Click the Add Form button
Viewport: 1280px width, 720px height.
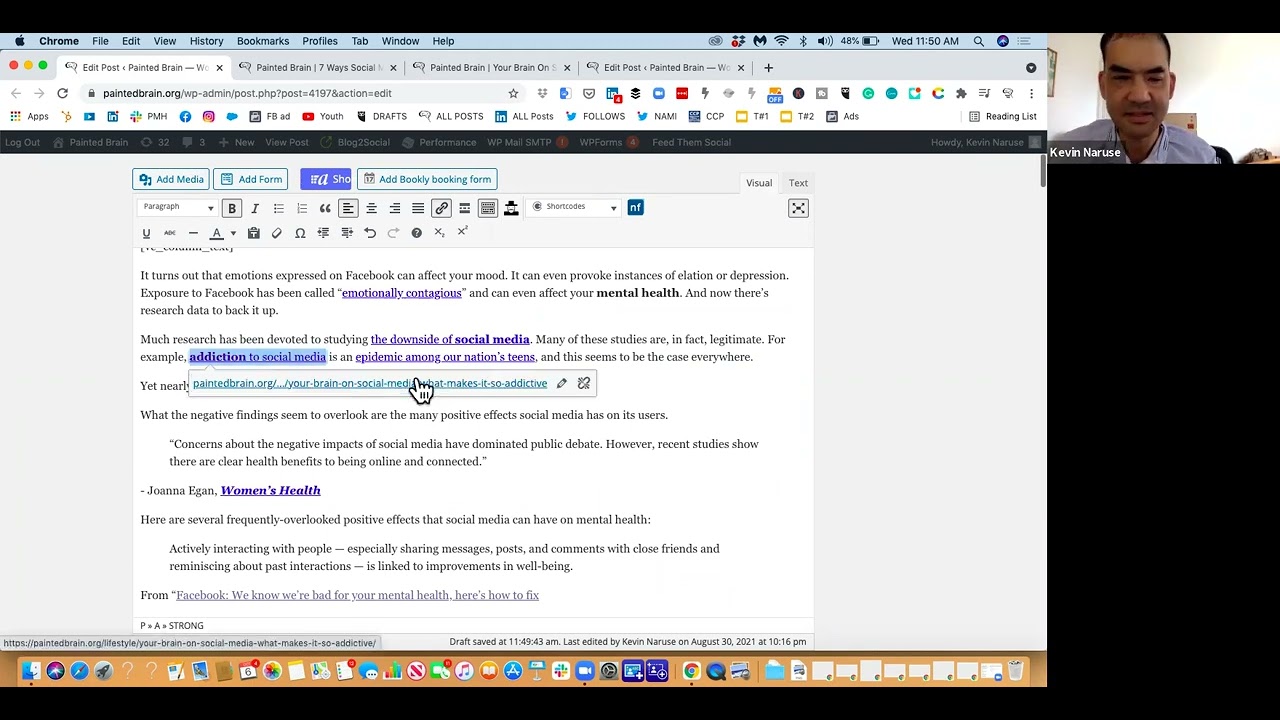(x=251, y=179)
